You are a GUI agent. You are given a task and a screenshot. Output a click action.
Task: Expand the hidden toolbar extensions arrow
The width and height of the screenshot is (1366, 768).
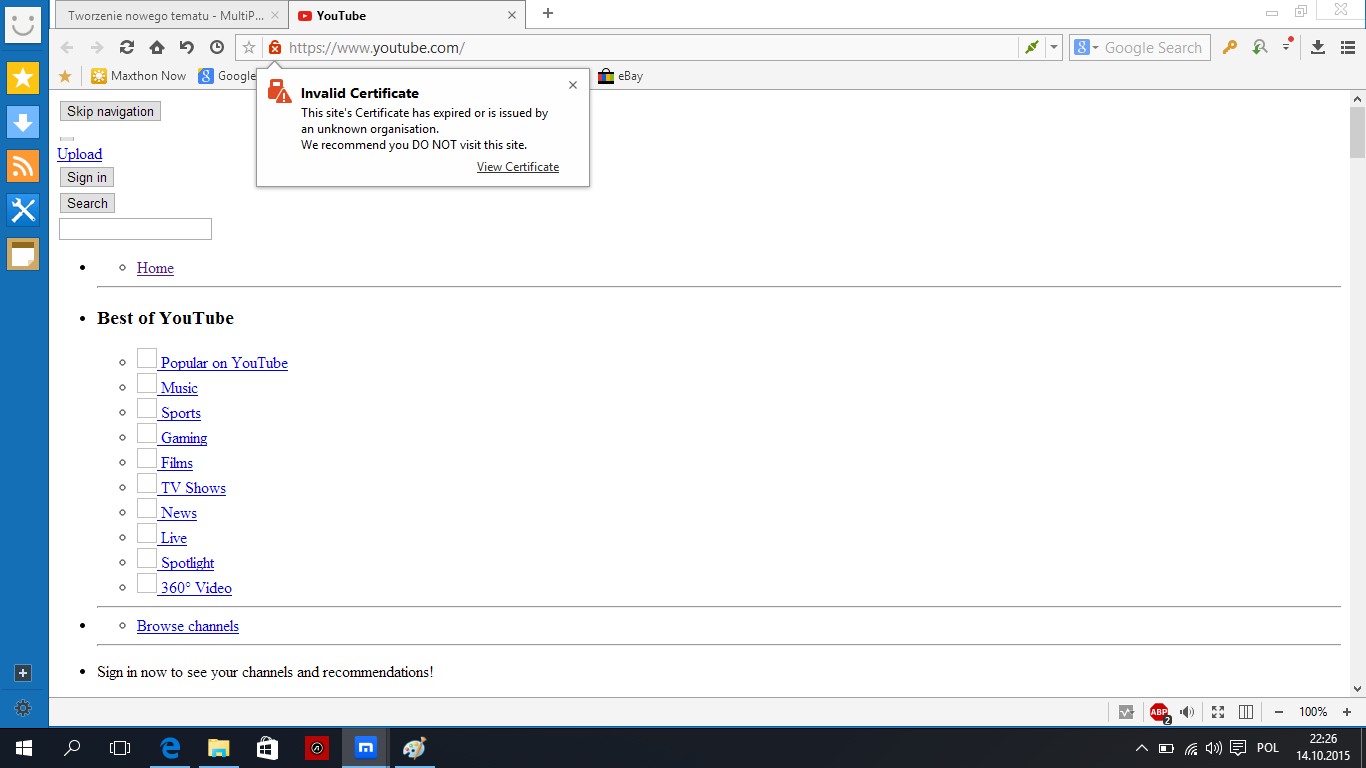click(x=1287, y=47)
